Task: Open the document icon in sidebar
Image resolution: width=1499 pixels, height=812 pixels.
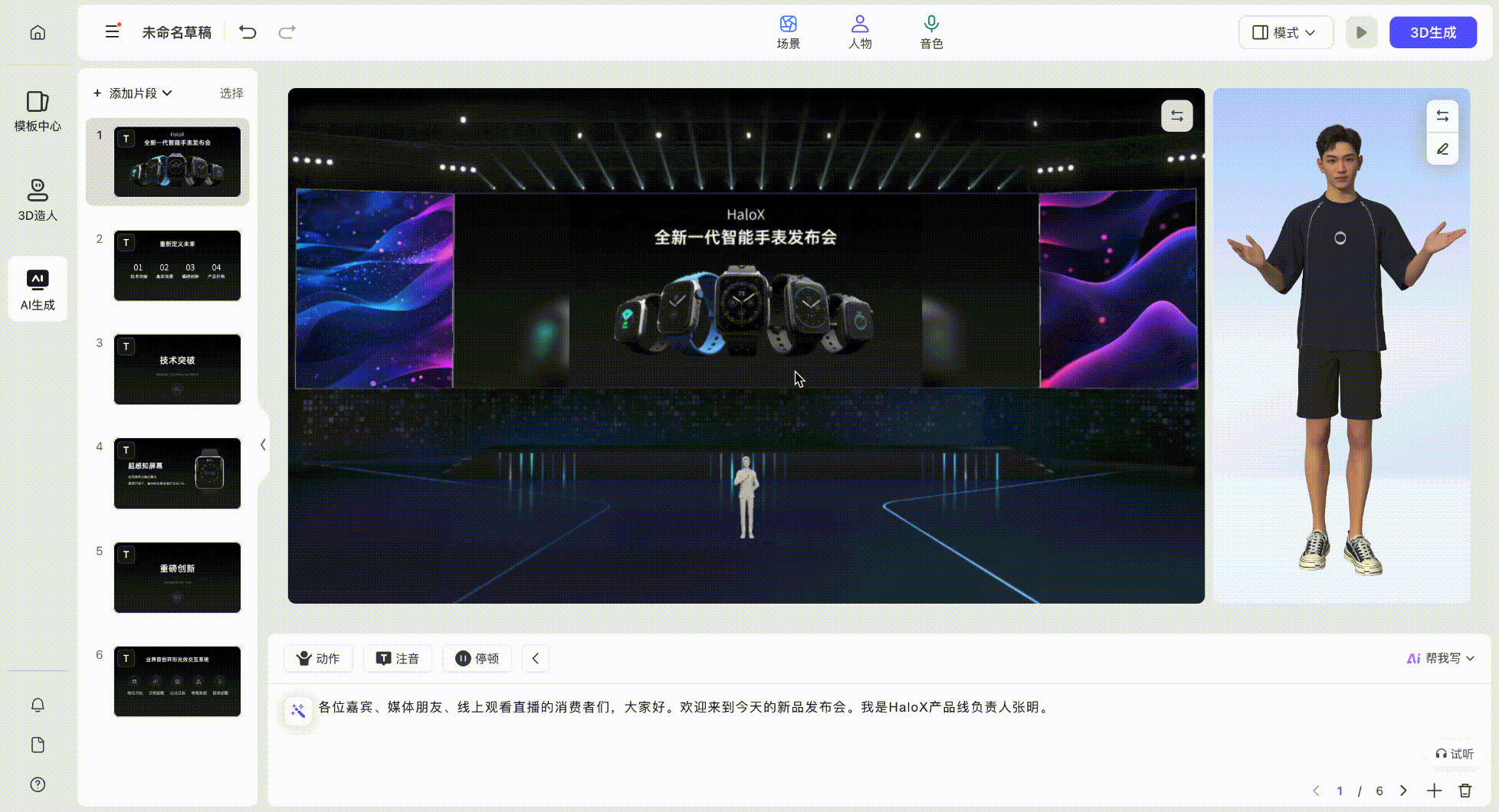Action: point(38,745)
